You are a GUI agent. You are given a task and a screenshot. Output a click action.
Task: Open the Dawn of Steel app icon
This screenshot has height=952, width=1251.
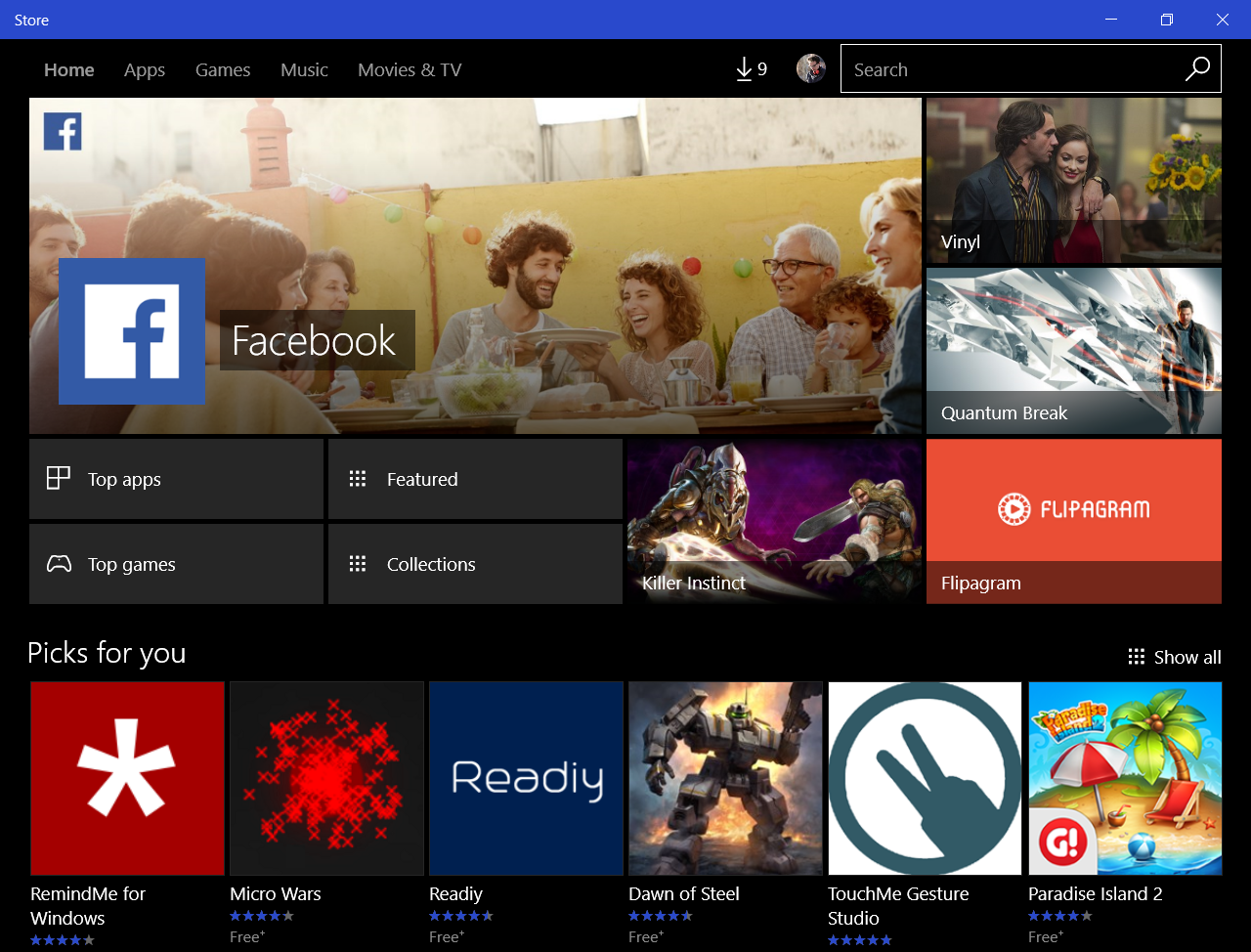pyautogui.click(x=725, y=778)
